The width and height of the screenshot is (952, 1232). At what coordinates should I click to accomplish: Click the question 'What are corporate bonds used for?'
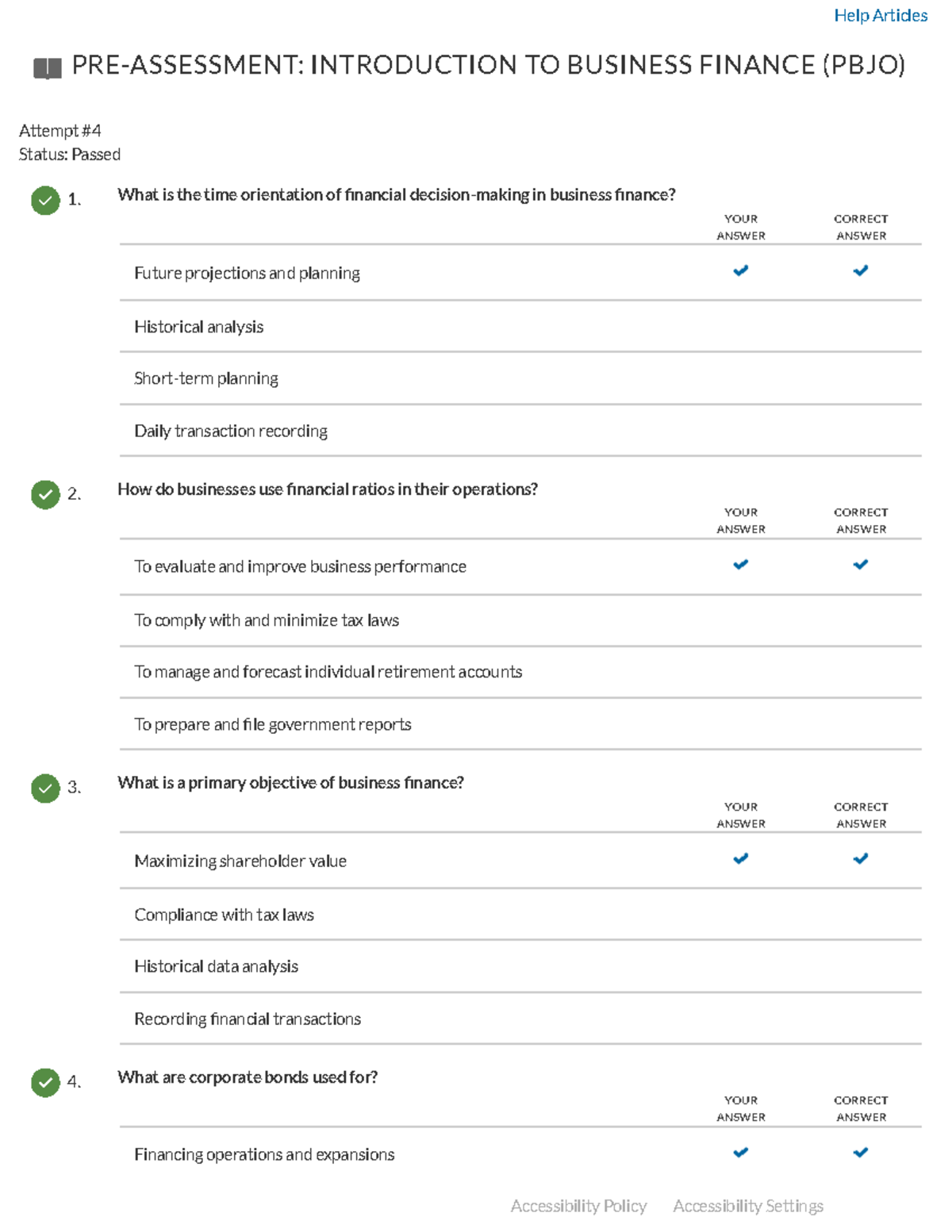248,1077
